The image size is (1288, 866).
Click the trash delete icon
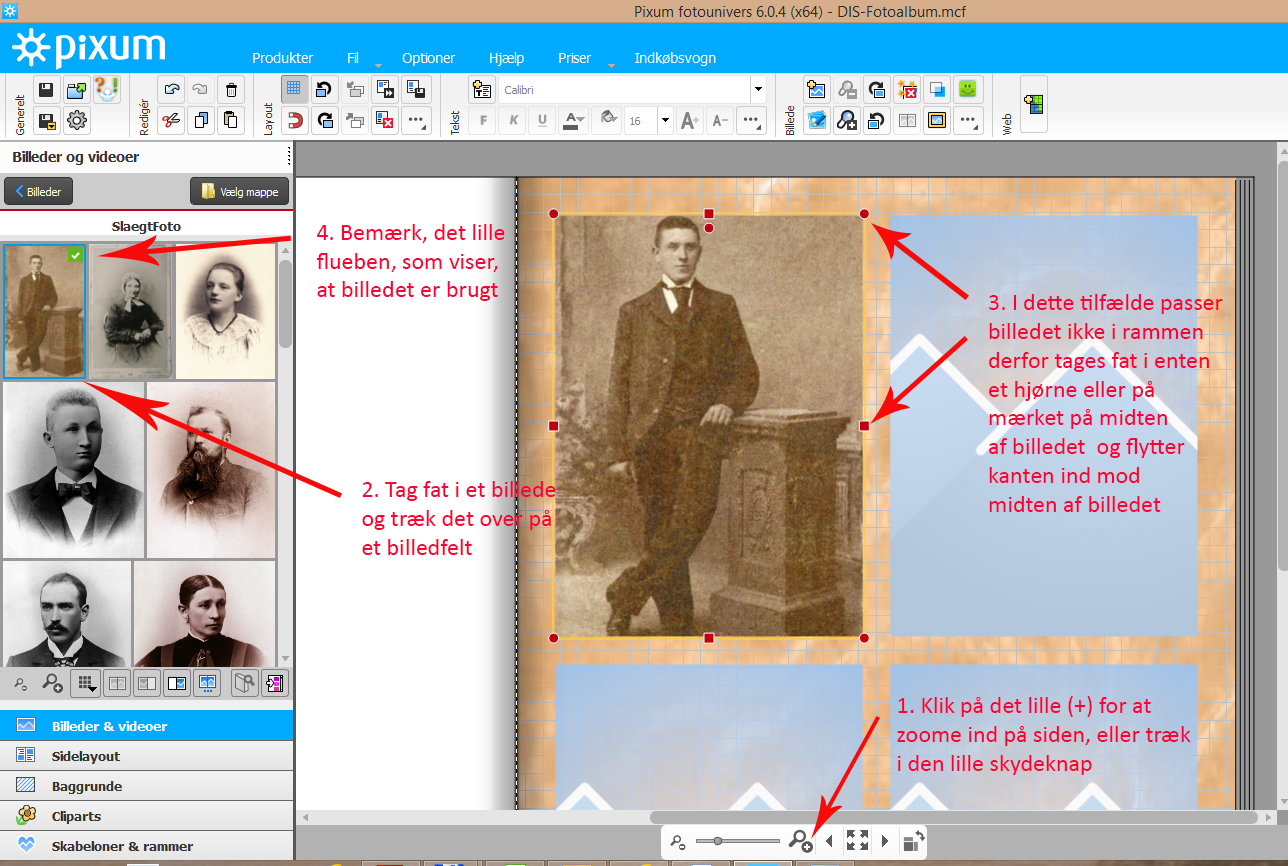coord(231,90)
